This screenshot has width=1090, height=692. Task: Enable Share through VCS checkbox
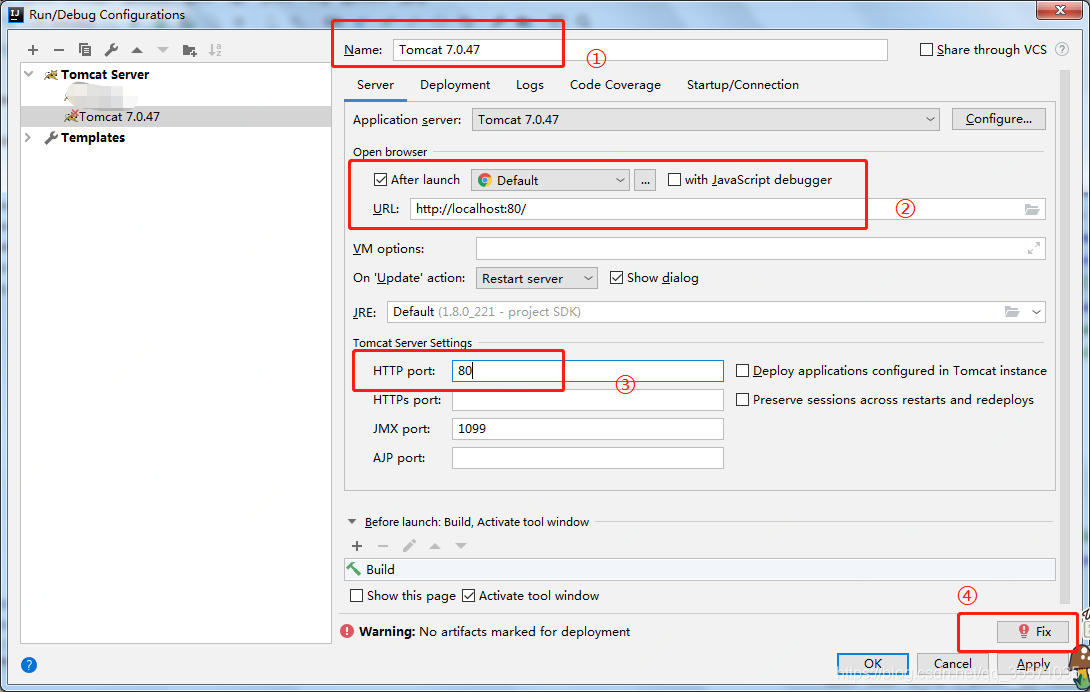(x=926, y=49)
